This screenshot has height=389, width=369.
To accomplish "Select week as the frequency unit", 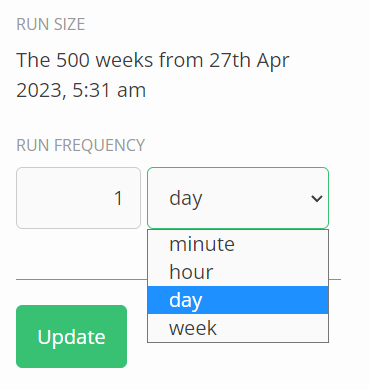I will (x=238, y=328).
